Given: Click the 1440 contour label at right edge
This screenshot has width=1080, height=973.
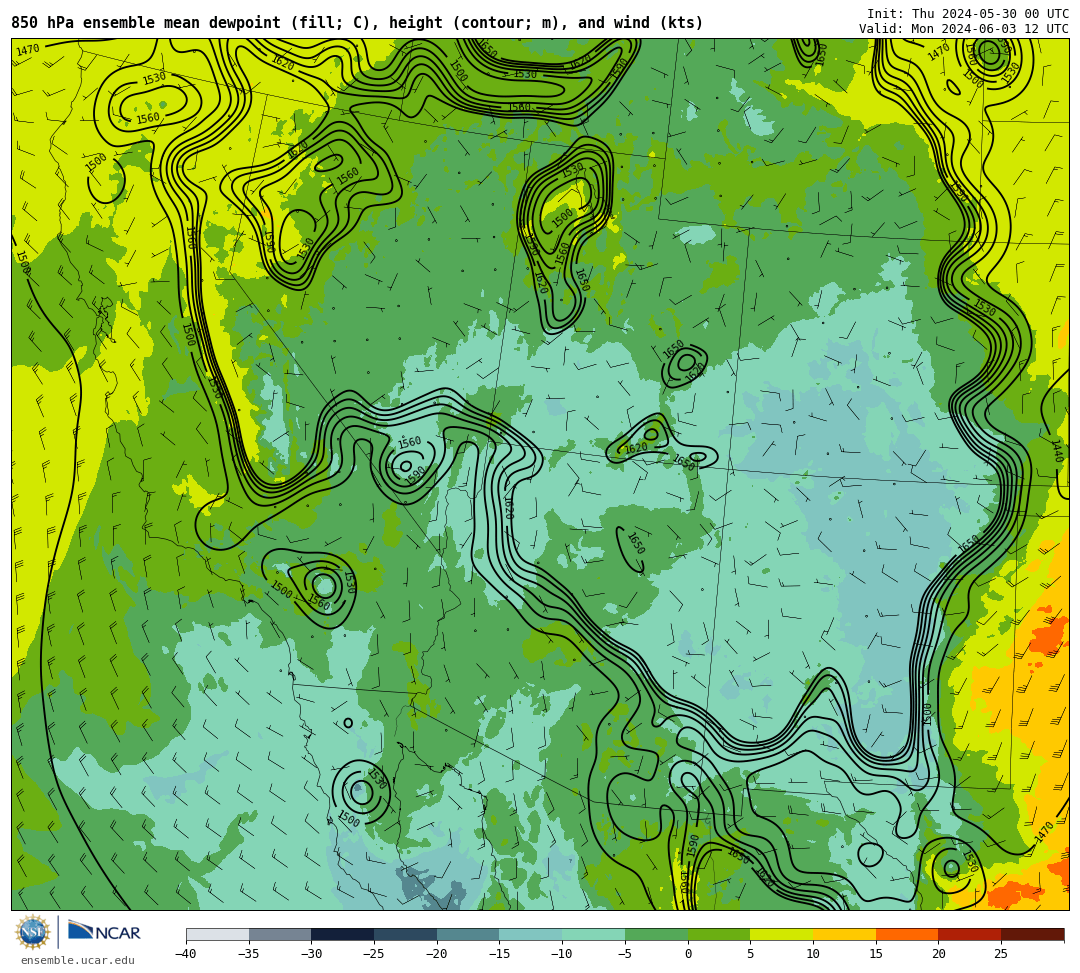Looking at the screenshot, I should click(x=1058, y=451).
